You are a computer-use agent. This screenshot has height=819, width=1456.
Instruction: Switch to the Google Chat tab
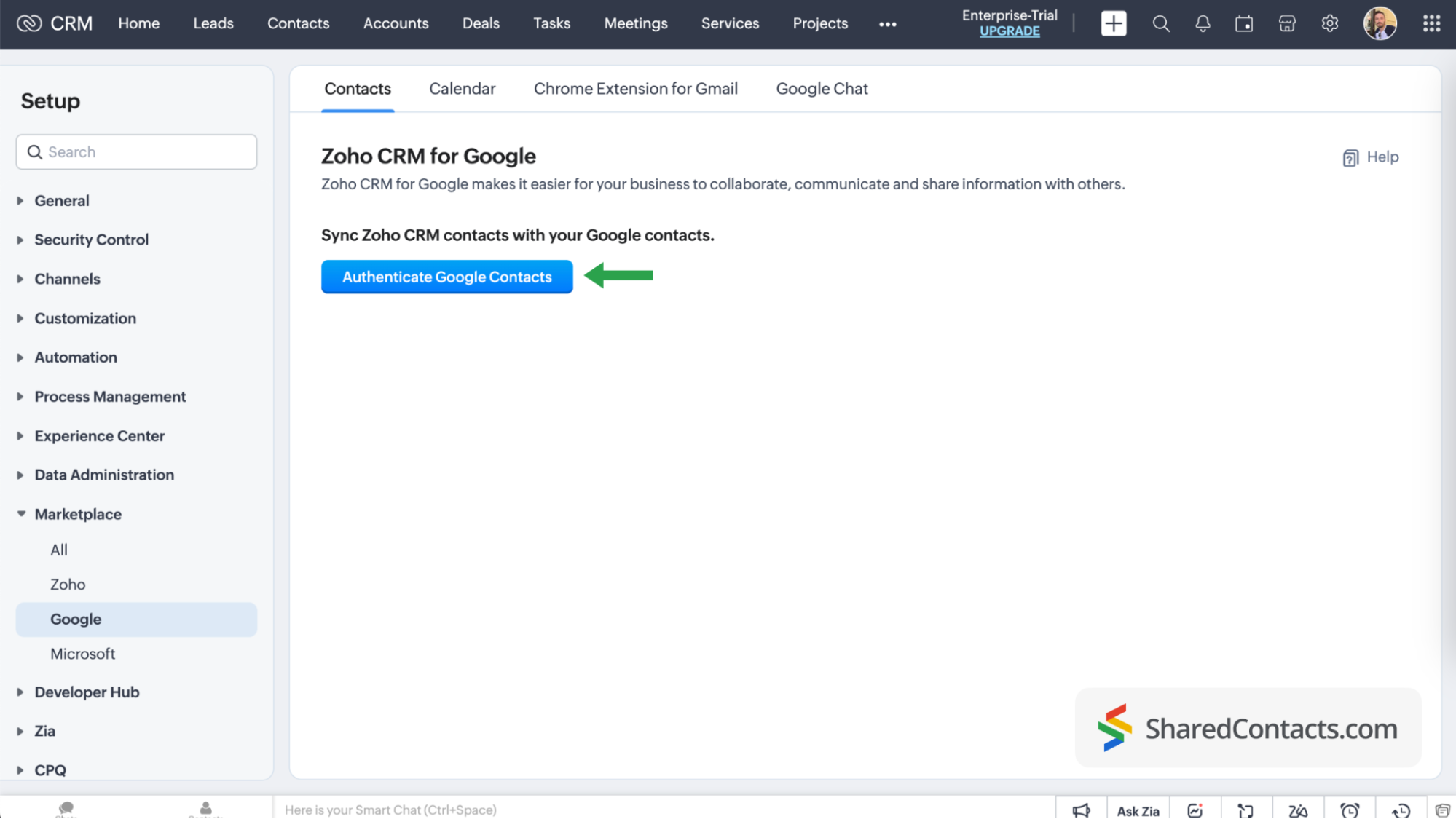822,89
